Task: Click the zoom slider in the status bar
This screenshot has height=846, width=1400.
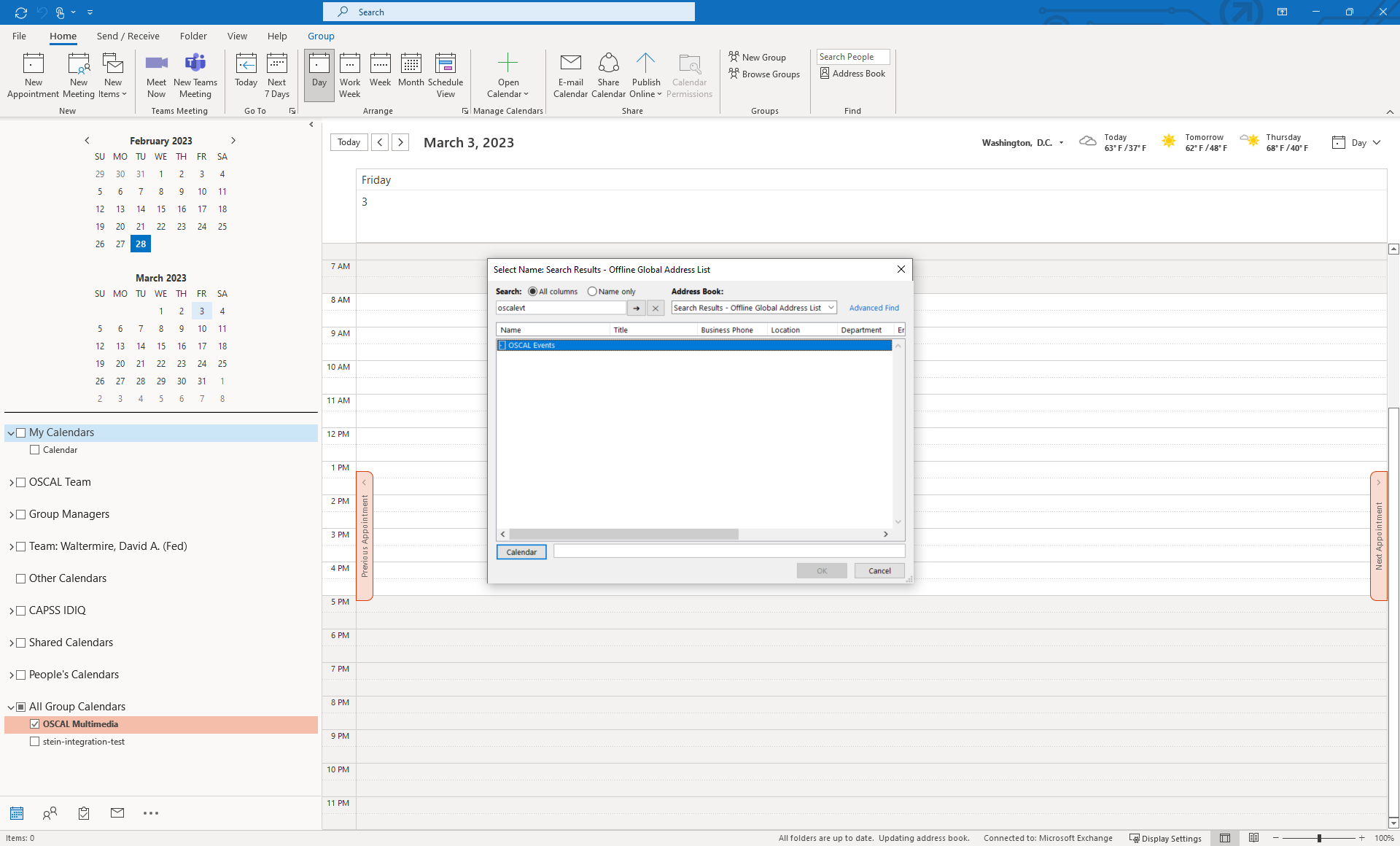Action: pos(1319,838)
